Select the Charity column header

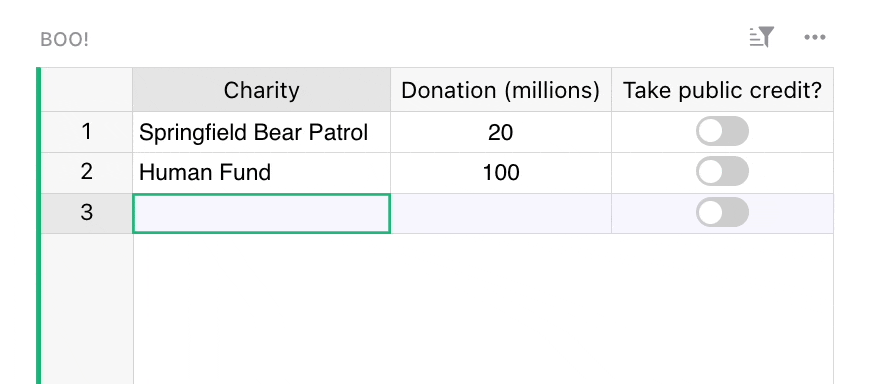261,90
